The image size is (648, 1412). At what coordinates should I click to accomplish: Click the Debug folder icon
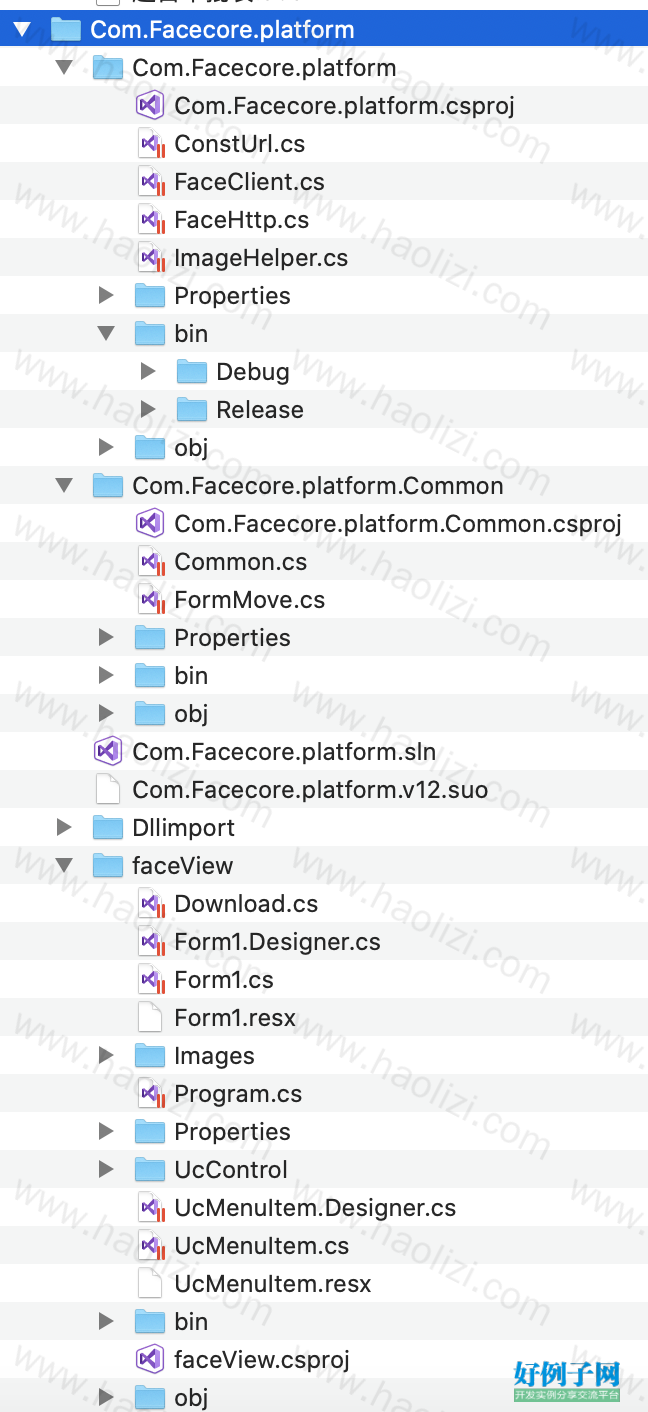(191, 372)
